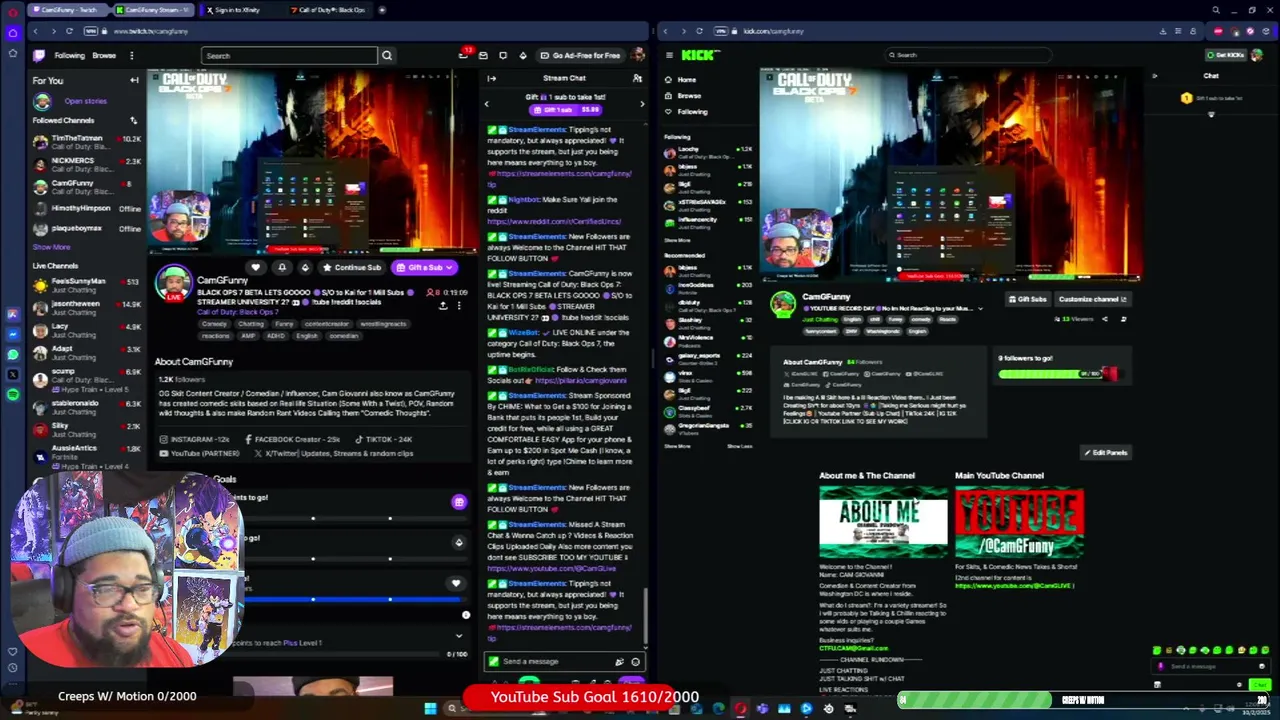Open the community users icon in Stream Chat
This screenshot has height=720, width=1280.
point(637,78)
